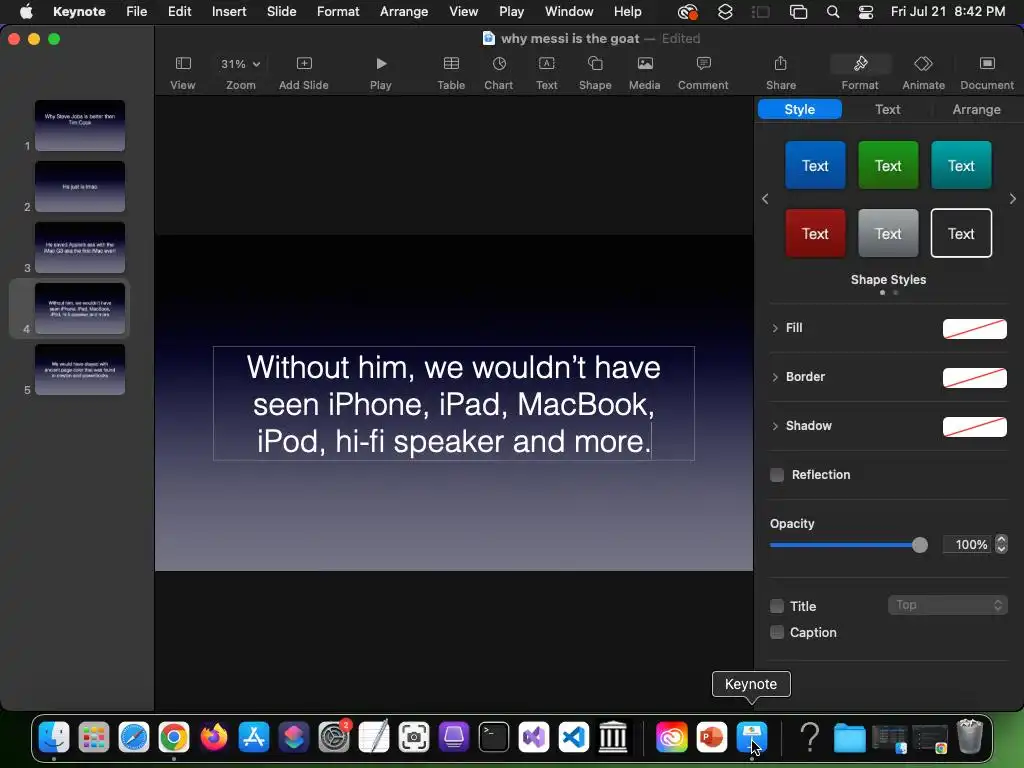The image size is (1024, 768).
Task: Go to next shape styles page
Action: coord(1012,199)
